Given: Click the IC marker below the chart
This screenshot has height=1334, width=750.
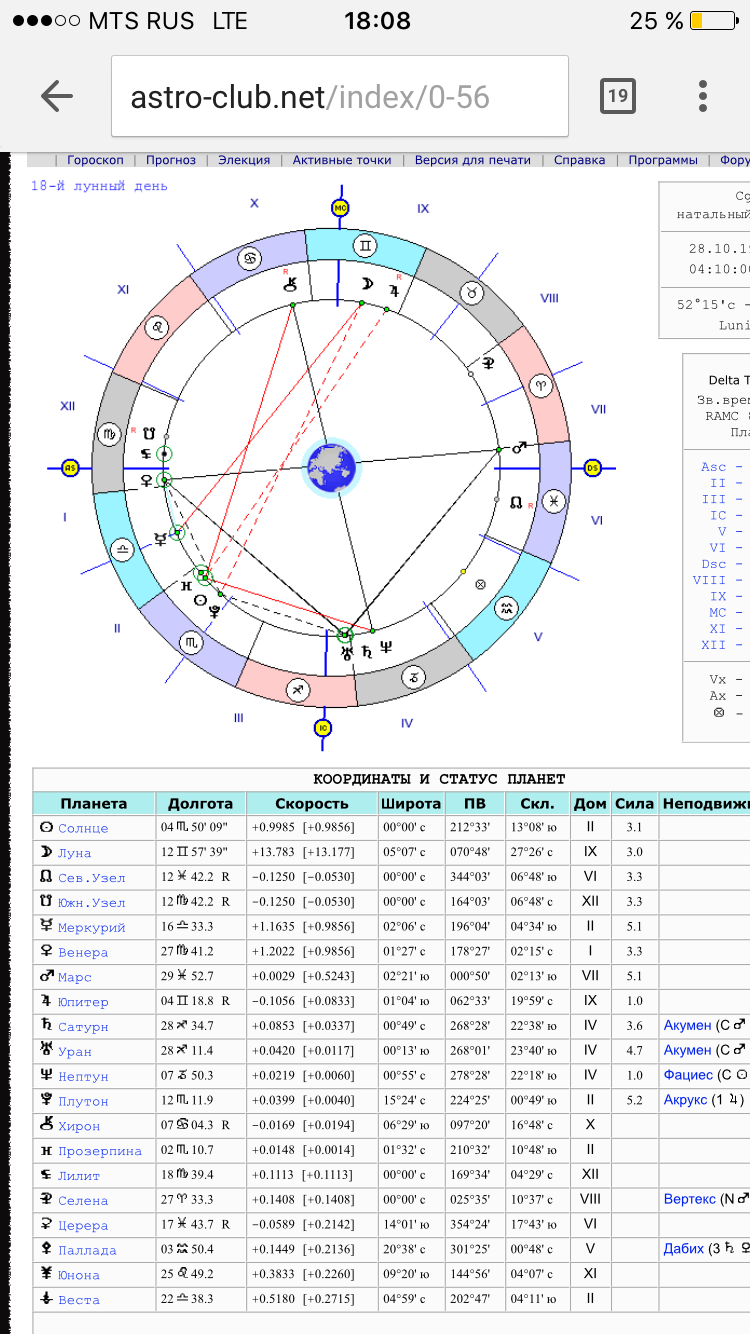Looking at the screenshot, I should [322, 727].
